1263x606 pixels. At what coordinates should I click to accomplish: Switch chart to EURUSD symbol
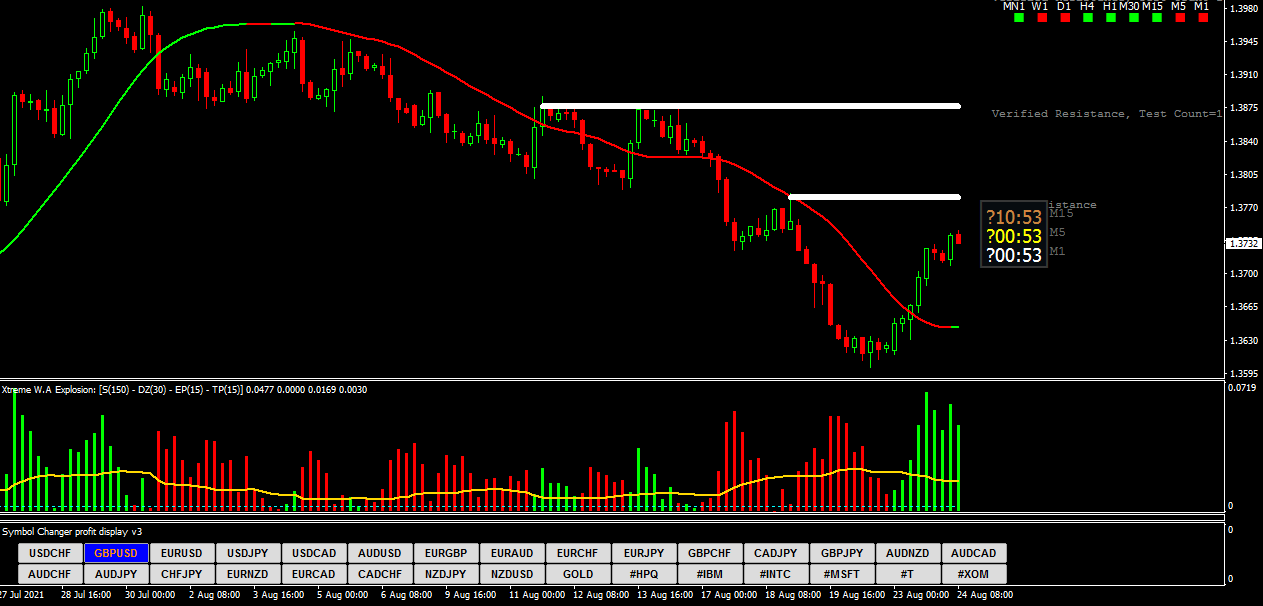(x=182, y=553)
